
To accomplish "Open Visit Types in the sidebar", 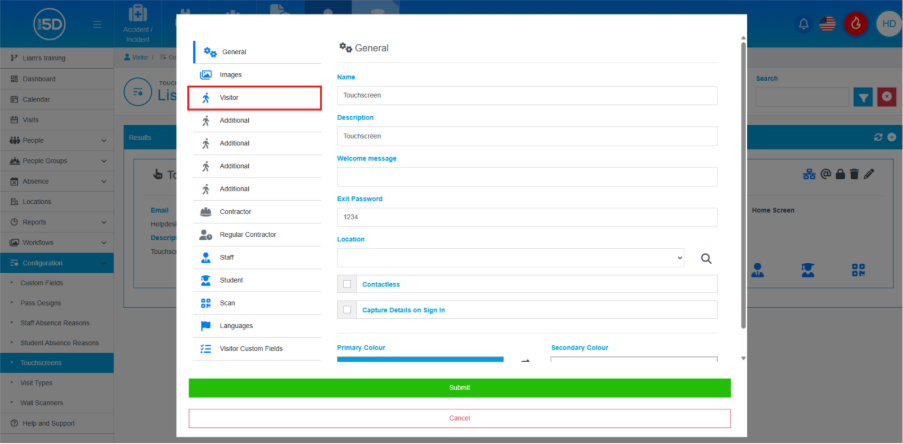I will click(36, 383).
